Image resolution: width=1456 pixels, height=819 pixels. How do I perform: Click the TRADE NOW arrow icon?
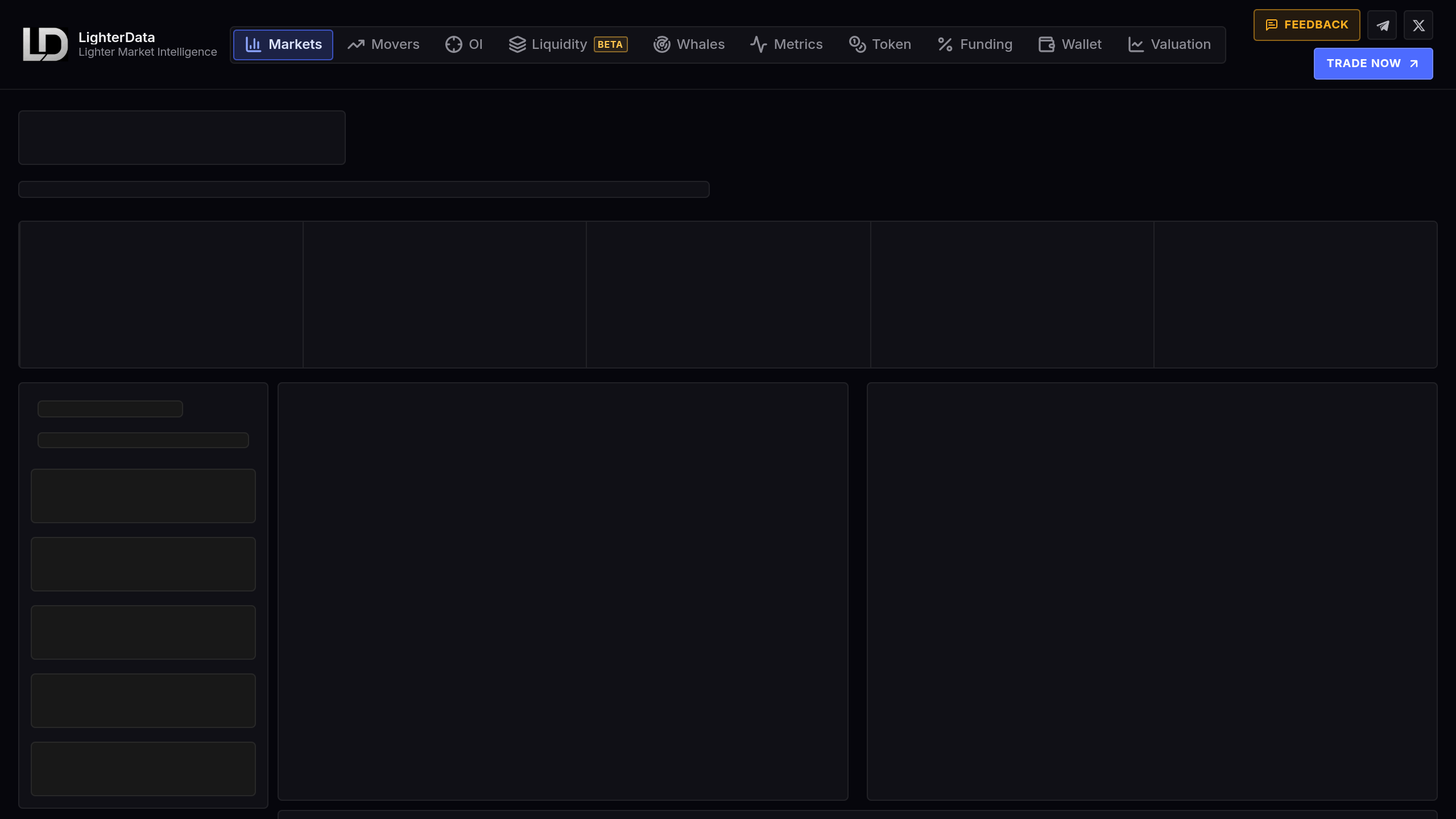1414,64
